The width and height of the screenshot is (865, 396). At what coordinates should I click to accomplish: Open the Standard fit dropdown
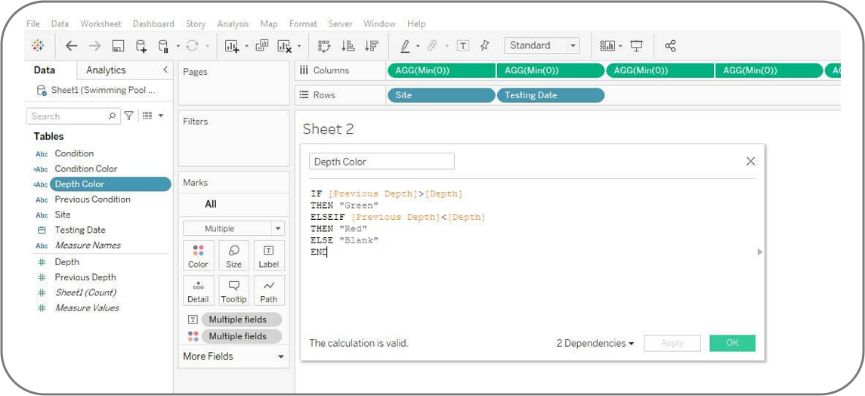pos(542,46)
